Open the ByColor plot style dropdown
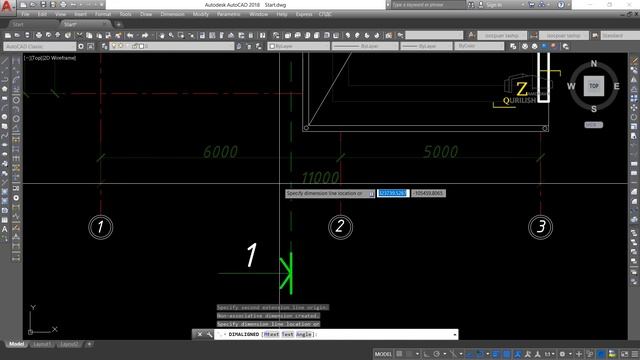 click(479, 47)
